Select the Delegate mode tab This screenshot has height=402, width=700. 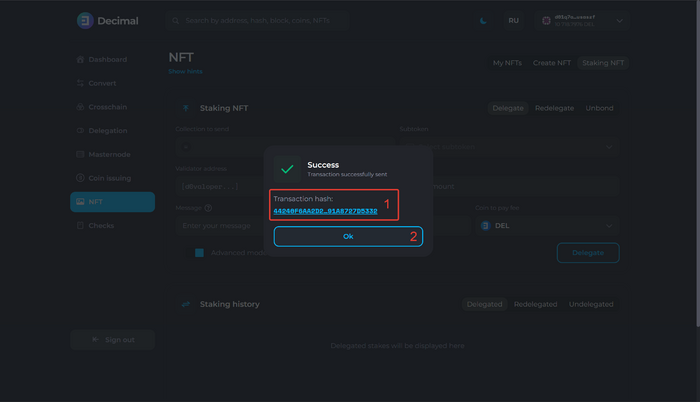tap(508, 108)
